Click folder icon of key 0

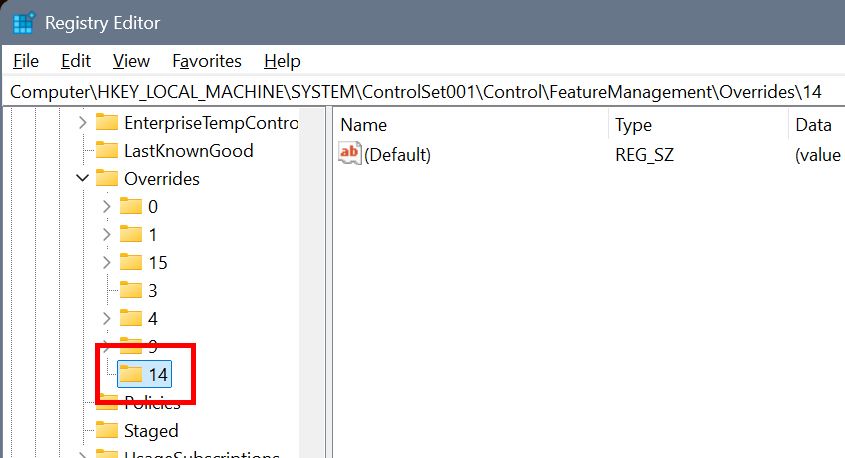point(130,206)
